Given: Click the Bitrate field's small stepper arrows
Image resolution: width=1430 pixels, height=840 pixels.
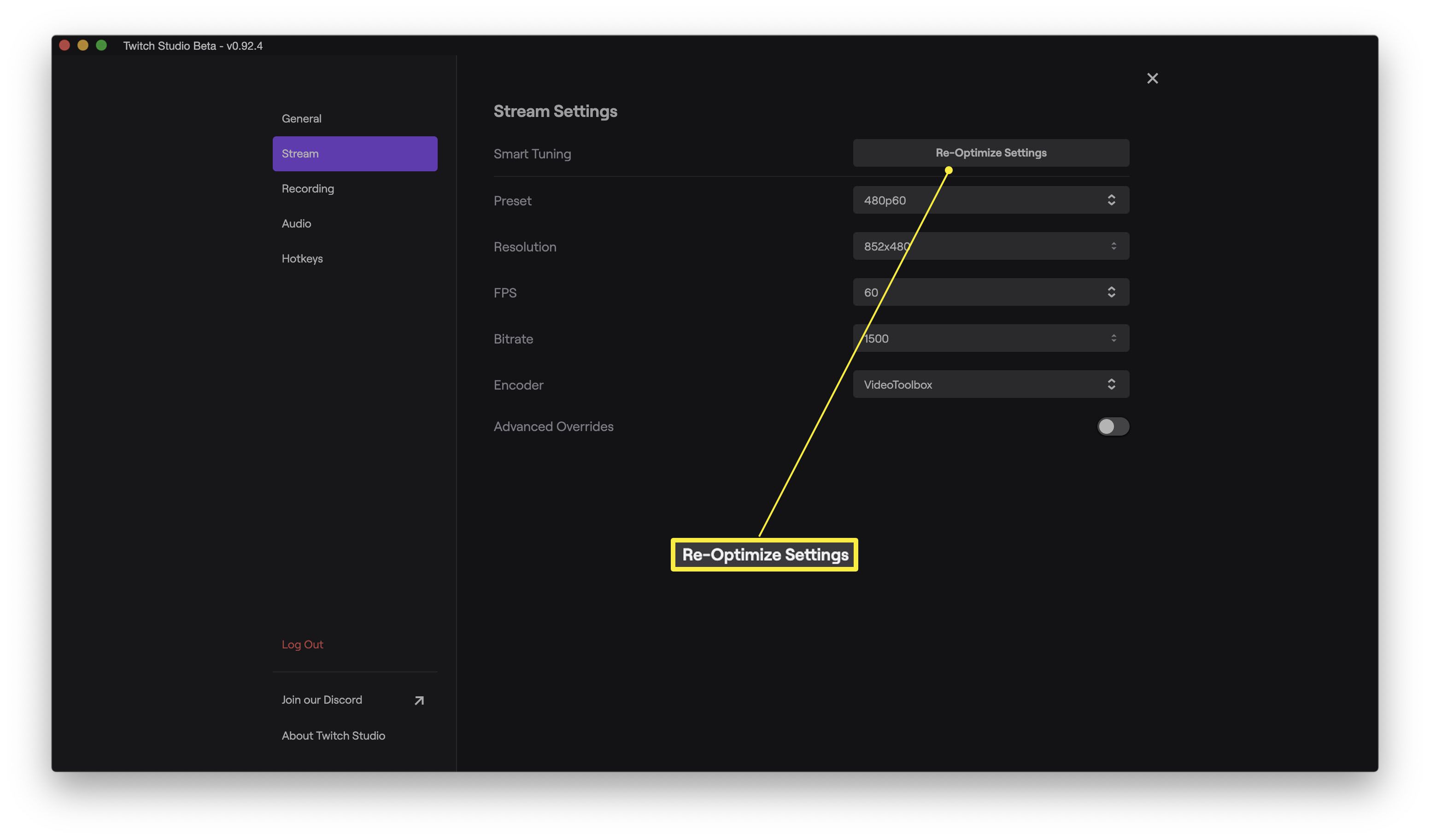Looking at the screenshot, I should click(1114, 338).
